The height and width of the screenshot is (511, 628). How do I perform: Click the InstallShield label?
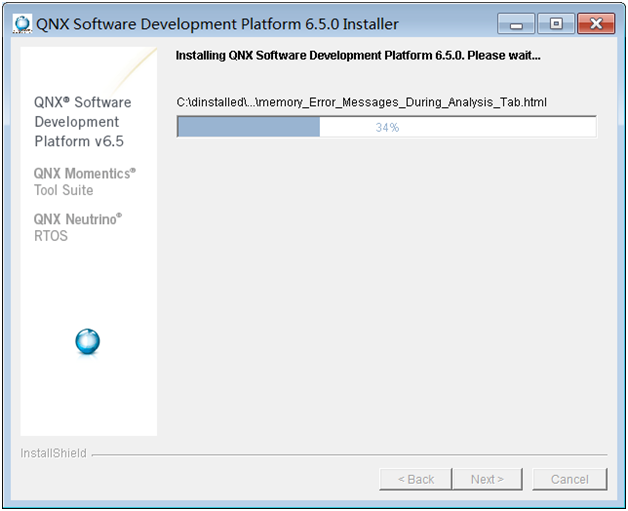coord(53,453)
